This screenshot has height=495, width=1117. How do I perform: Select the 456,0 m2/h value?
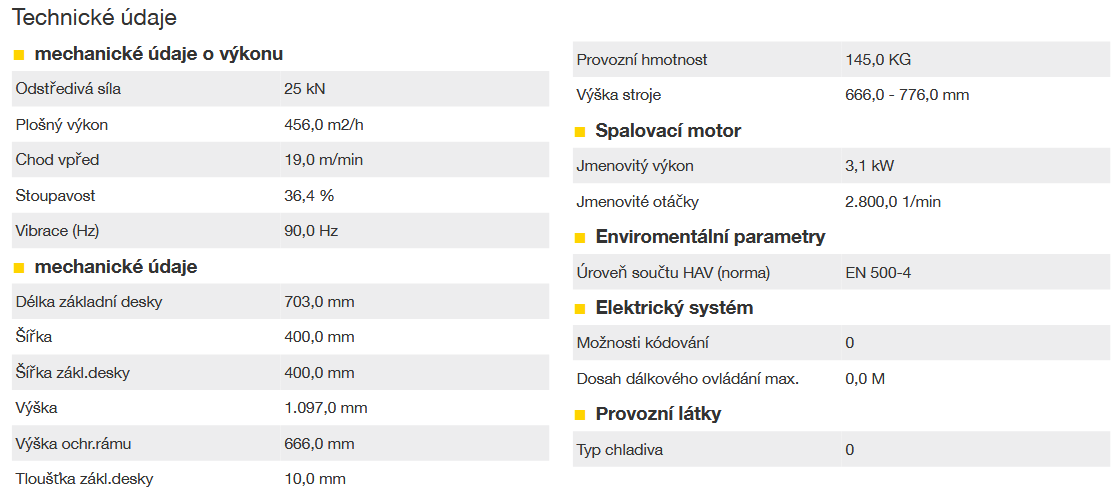[x=323, y=125]
